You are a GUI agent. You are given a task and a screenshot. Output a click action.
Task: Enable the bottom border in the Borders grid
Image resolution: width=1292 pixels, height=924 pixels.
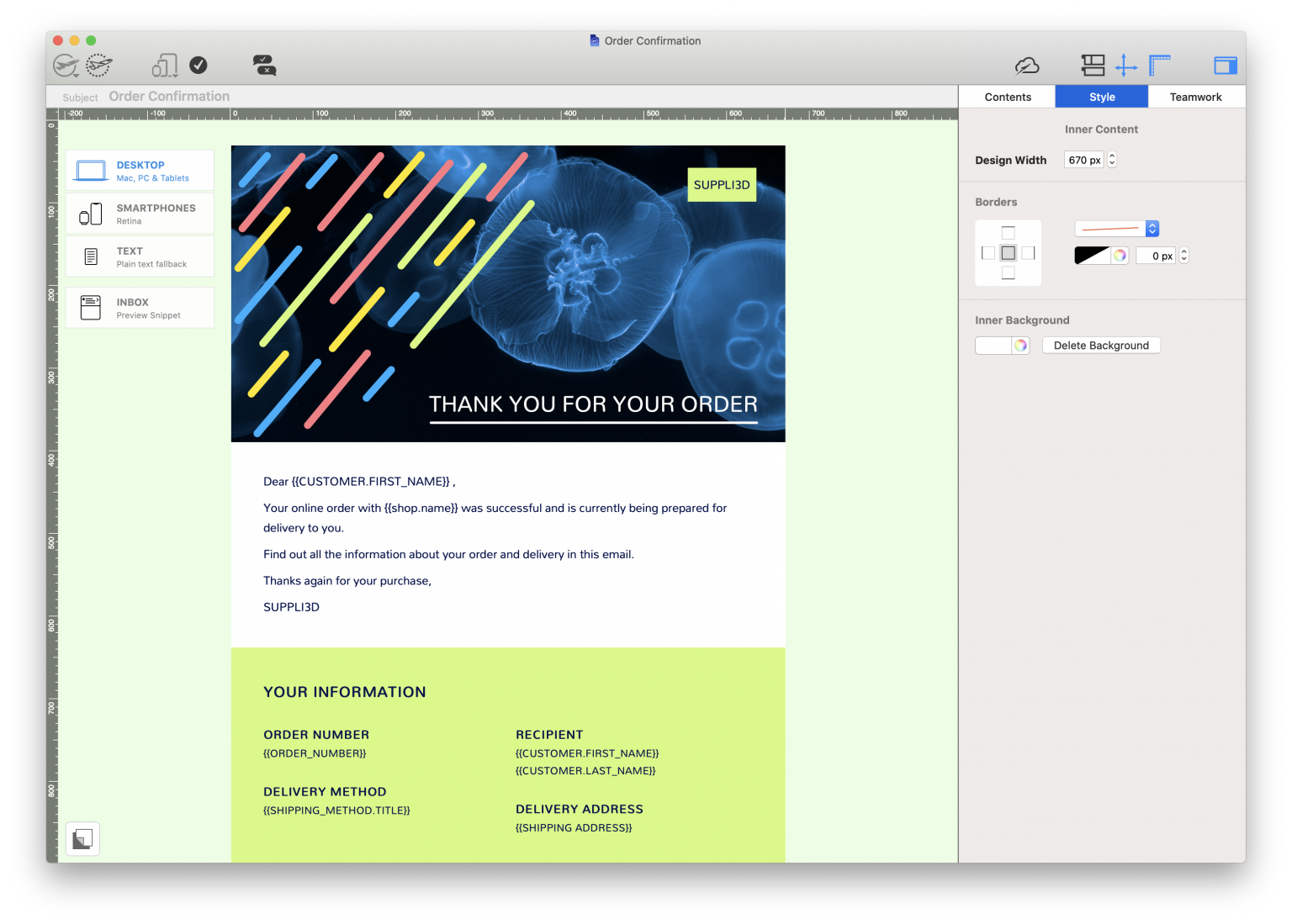[1008, 273]
